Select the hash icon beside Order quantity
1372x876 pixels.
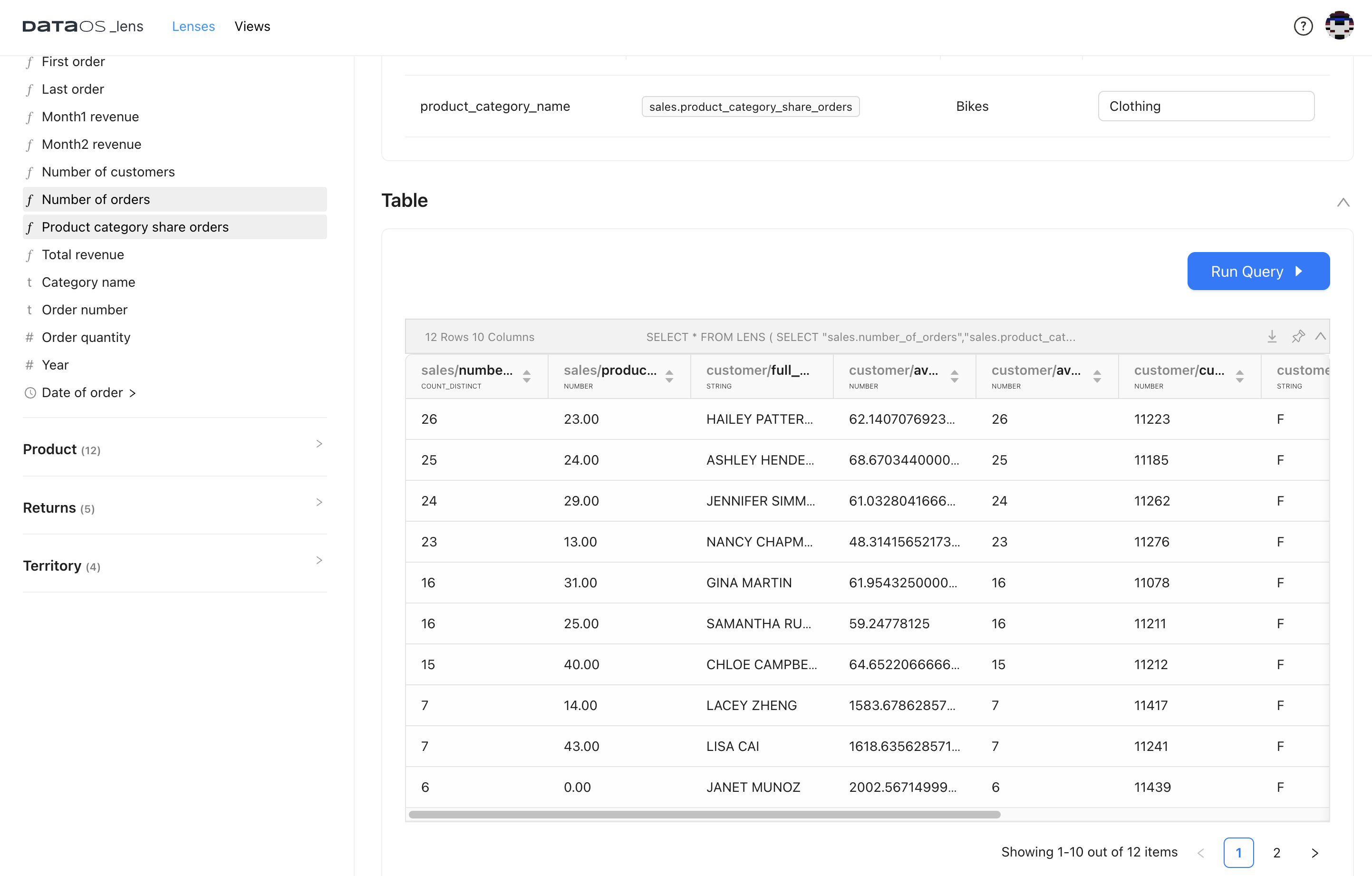29,337
